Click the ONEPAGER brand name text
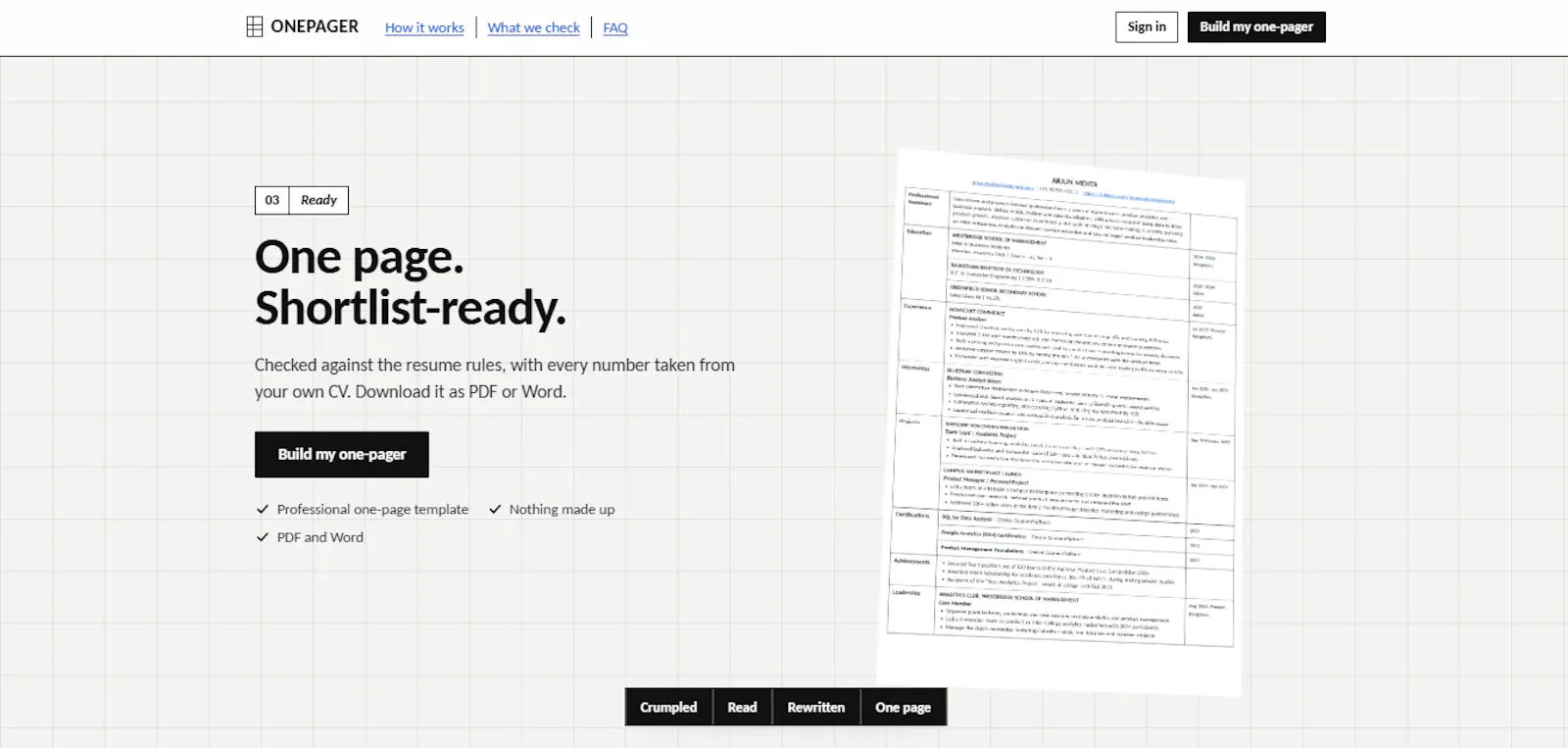Viewport: 1568px width, 748px height. point(315,26)
